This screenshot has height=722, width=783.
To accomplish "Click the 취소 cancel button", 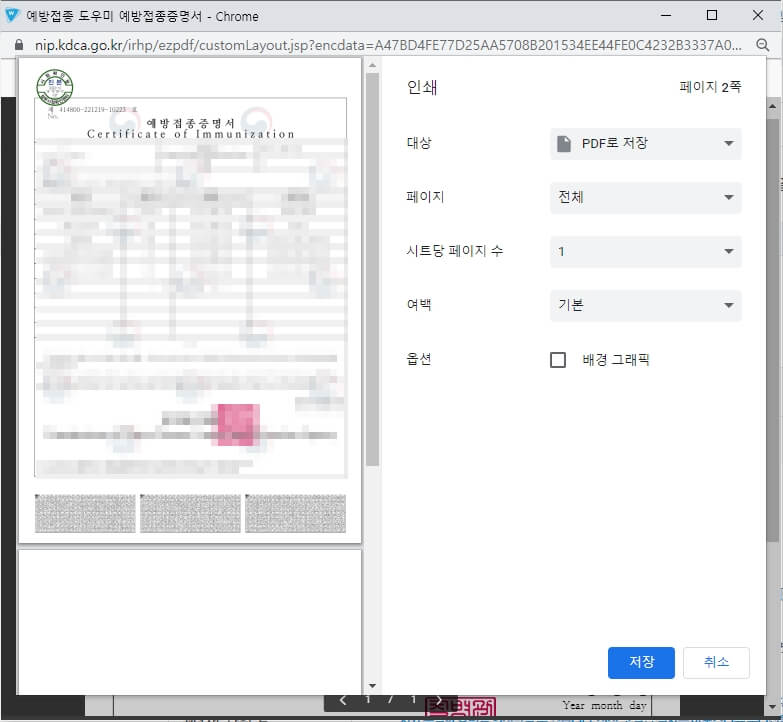I will coord(716,662).
